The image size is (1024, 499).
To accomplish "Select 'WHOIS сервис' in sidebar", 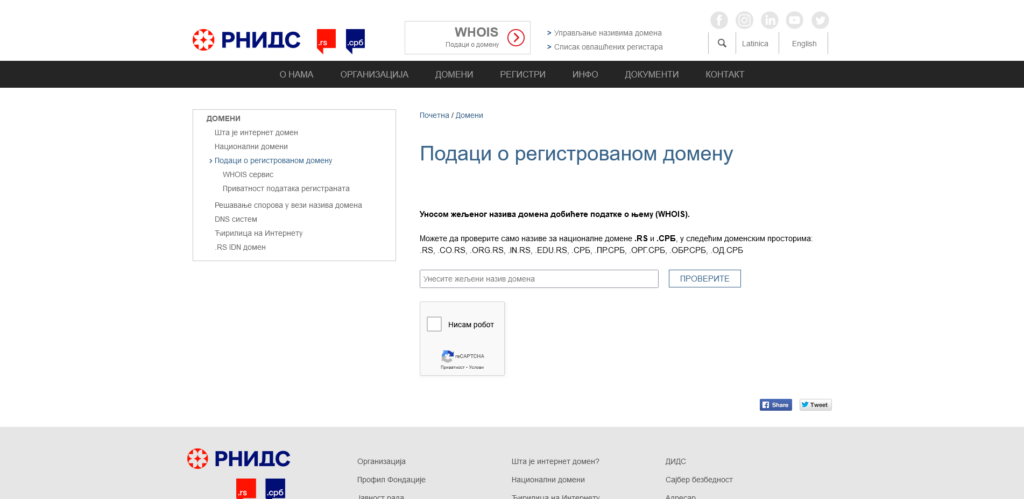I will (248, 174).
